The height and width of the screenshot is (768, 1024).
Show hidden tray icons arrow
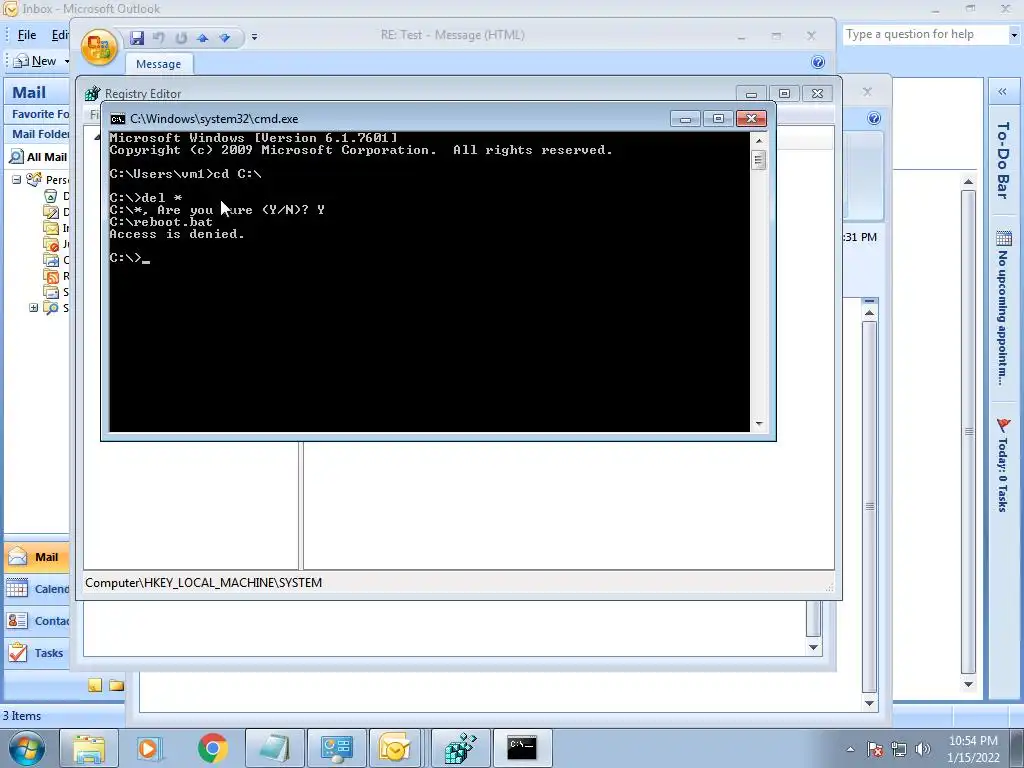(850, 749)
